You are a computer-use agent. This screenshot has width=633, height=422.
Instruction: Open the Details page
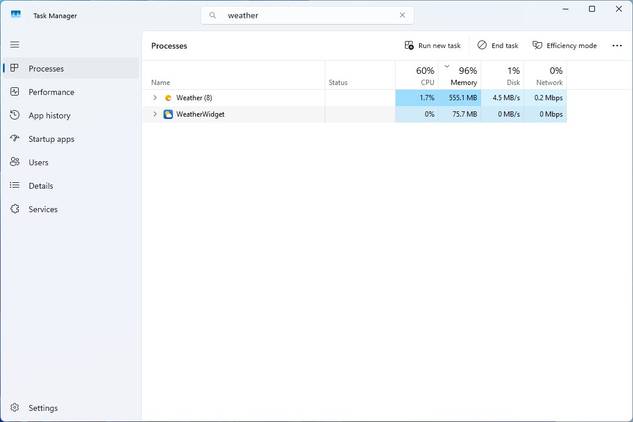[x=41, y=186]
